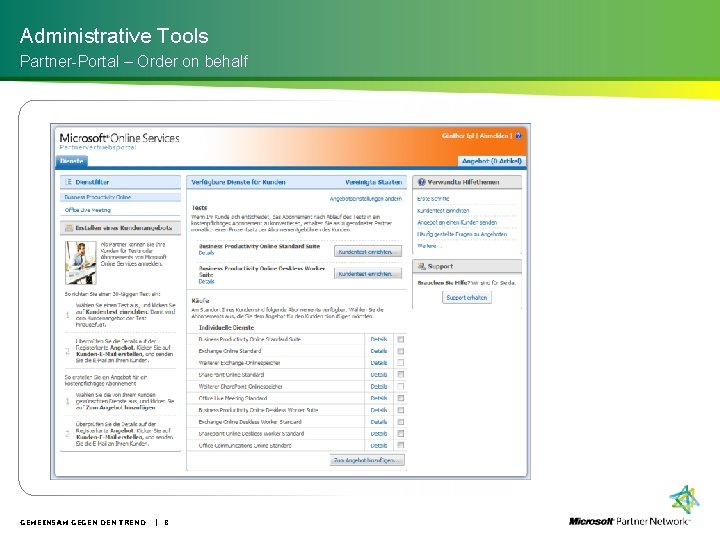Screen dimensions: 720x540
Task: Click the Individuelle Dienste heading
Action: 226,328
